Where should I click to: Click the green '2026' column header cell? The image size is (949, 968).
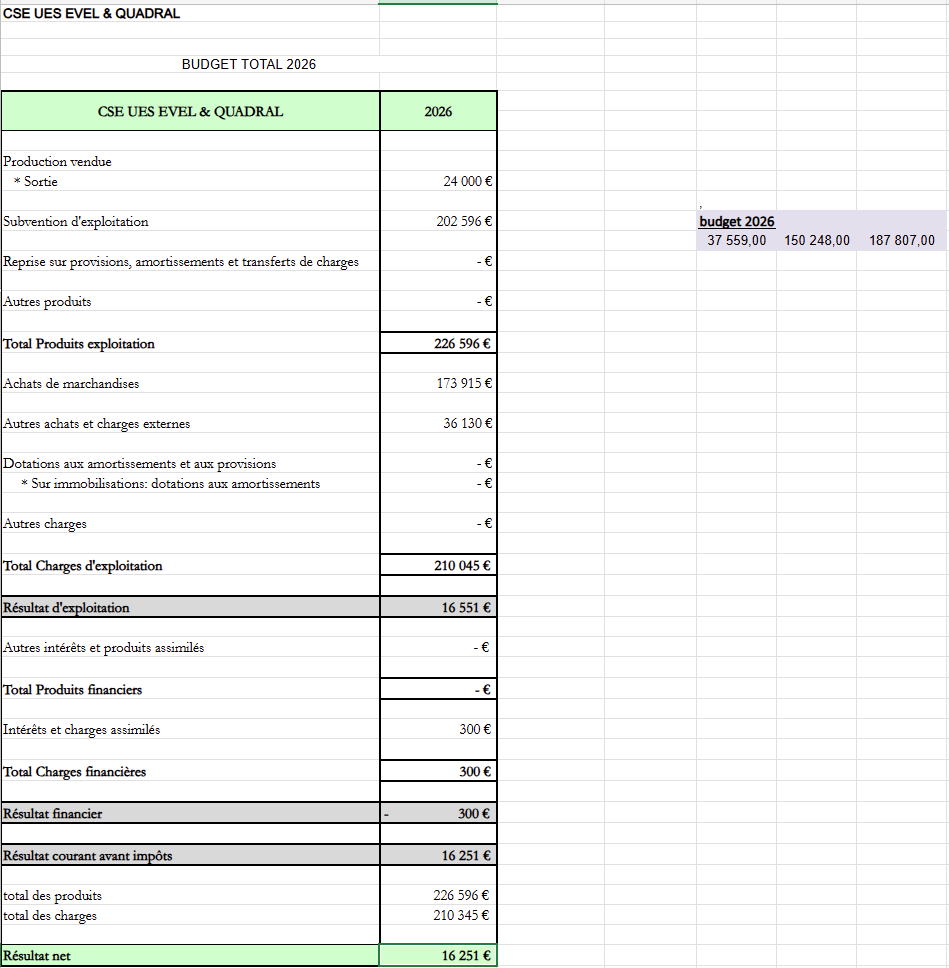coord(438,111)
